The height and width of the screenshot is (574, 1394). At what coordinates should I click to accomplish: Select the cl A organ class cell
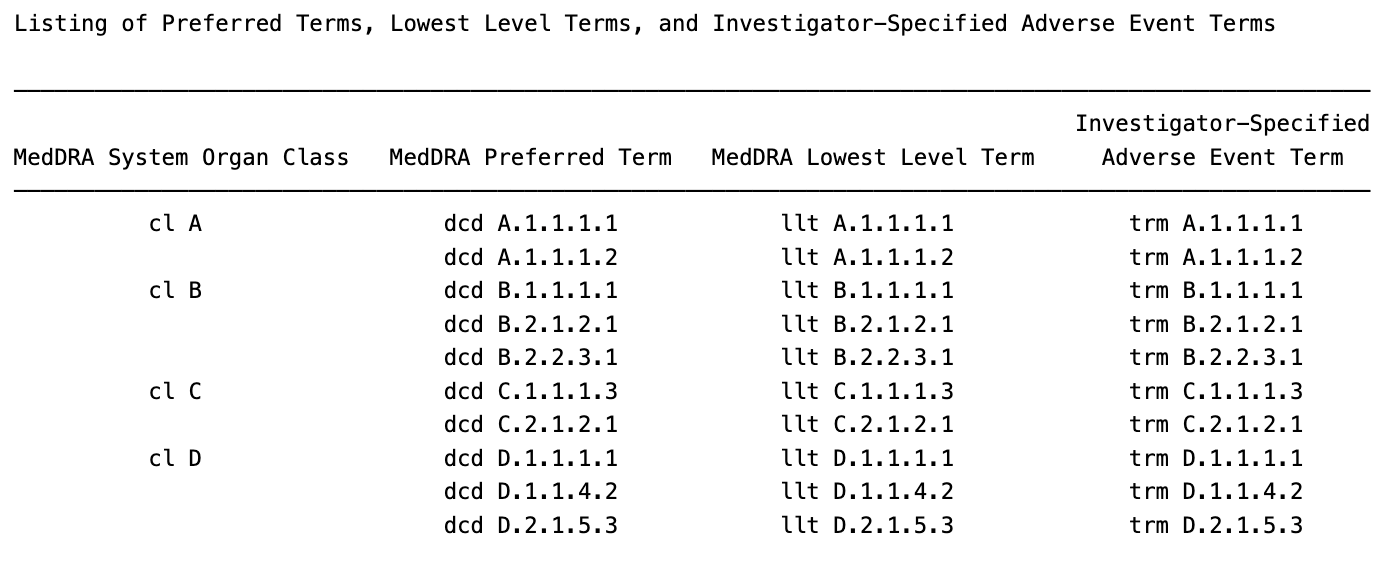(175, 223)
